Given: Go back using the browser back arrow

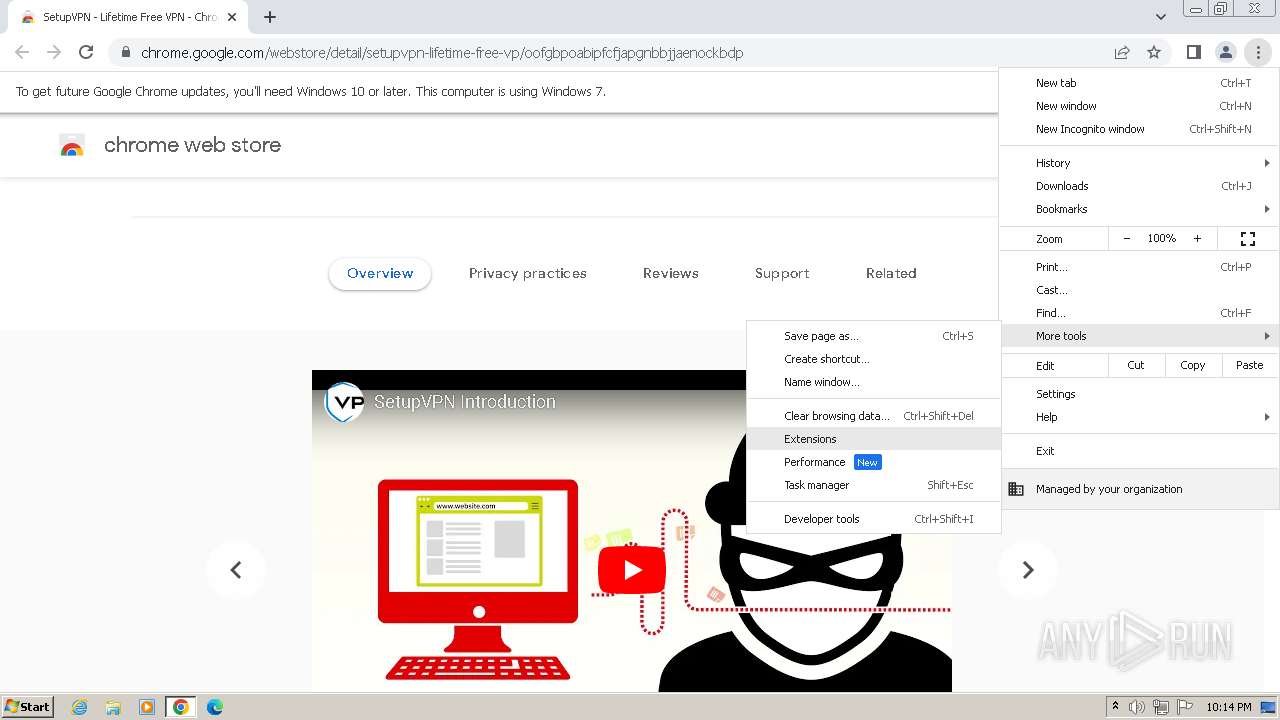Looking at the screenshot, I should pos(22,52).
